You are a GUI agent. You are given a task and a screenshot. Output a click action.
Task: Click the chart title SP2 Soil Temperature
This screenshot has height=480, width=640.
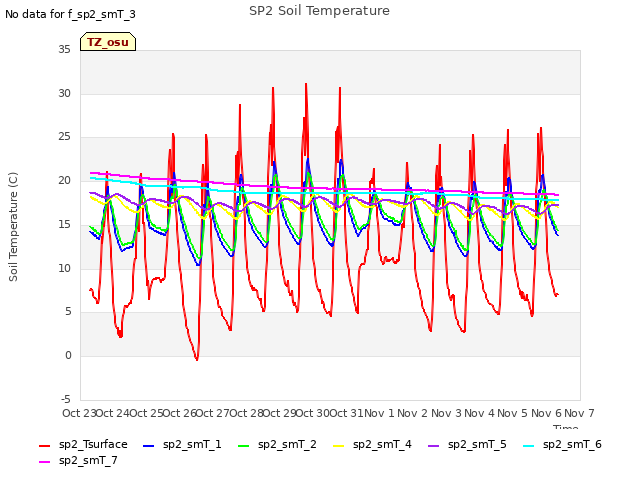[319, 11]
